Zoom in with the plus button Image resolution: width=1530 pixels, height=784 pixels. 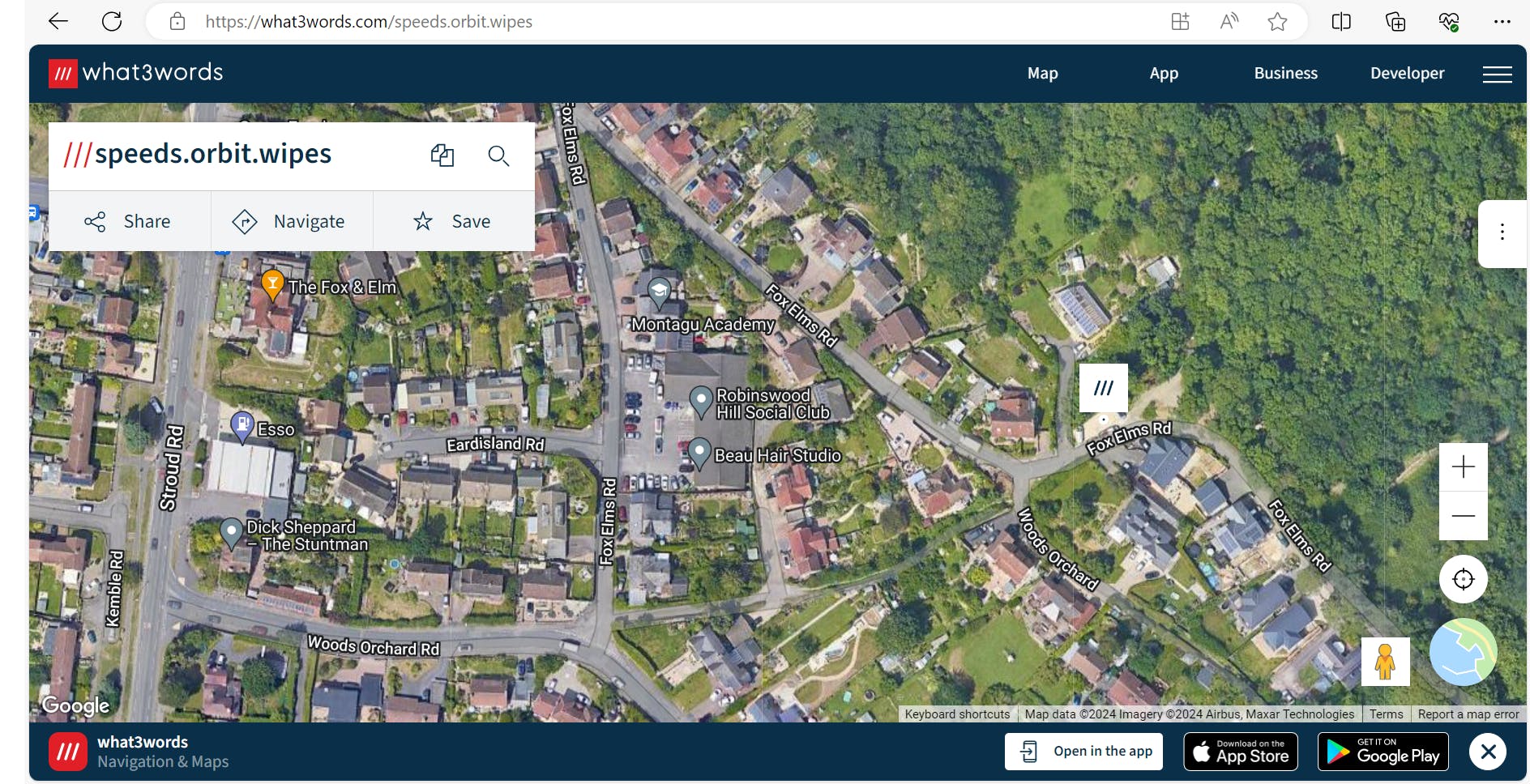point(1463,467)
